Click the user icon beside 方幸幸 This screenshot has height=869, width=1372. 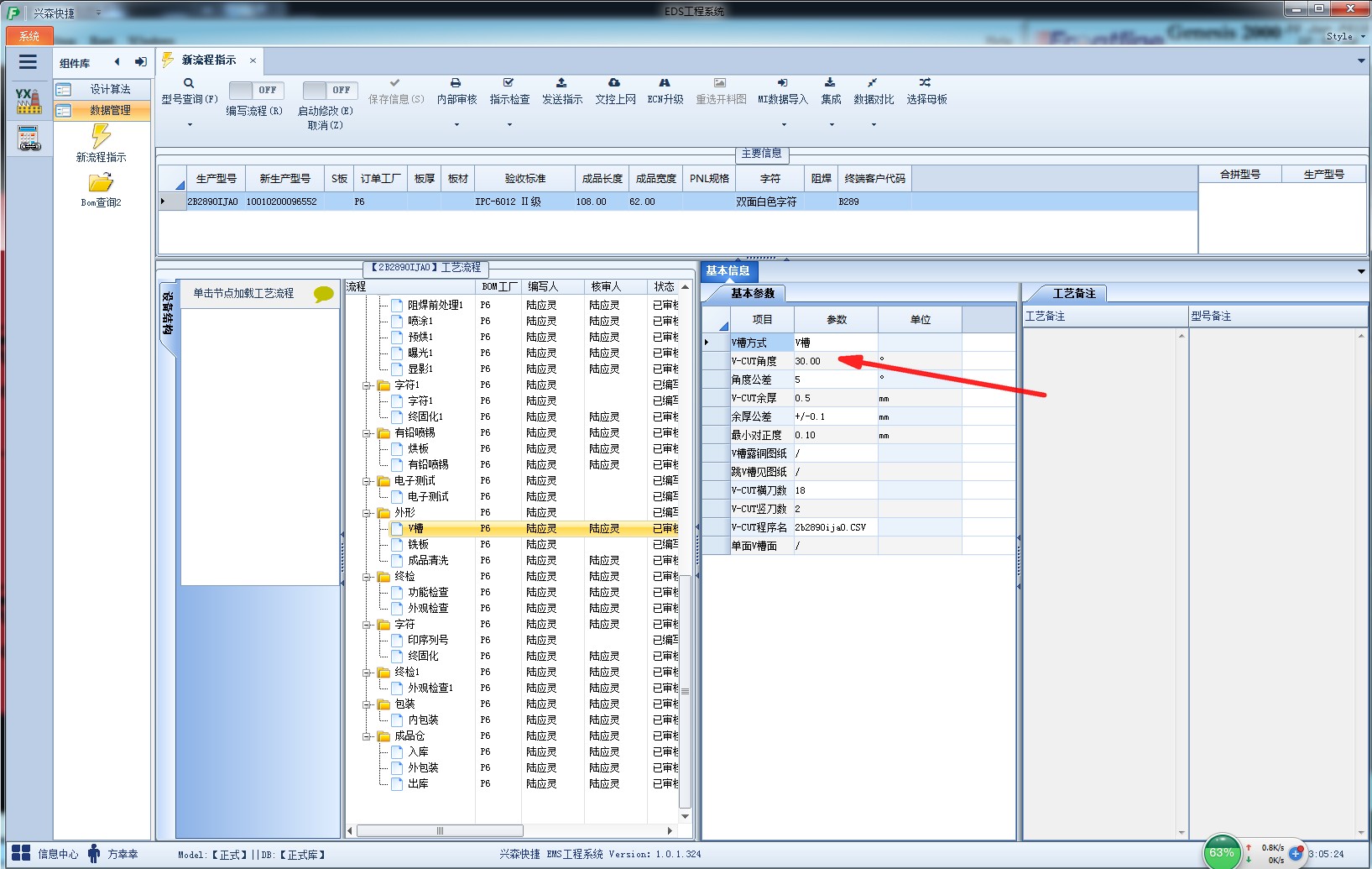(x=94, y=853)
